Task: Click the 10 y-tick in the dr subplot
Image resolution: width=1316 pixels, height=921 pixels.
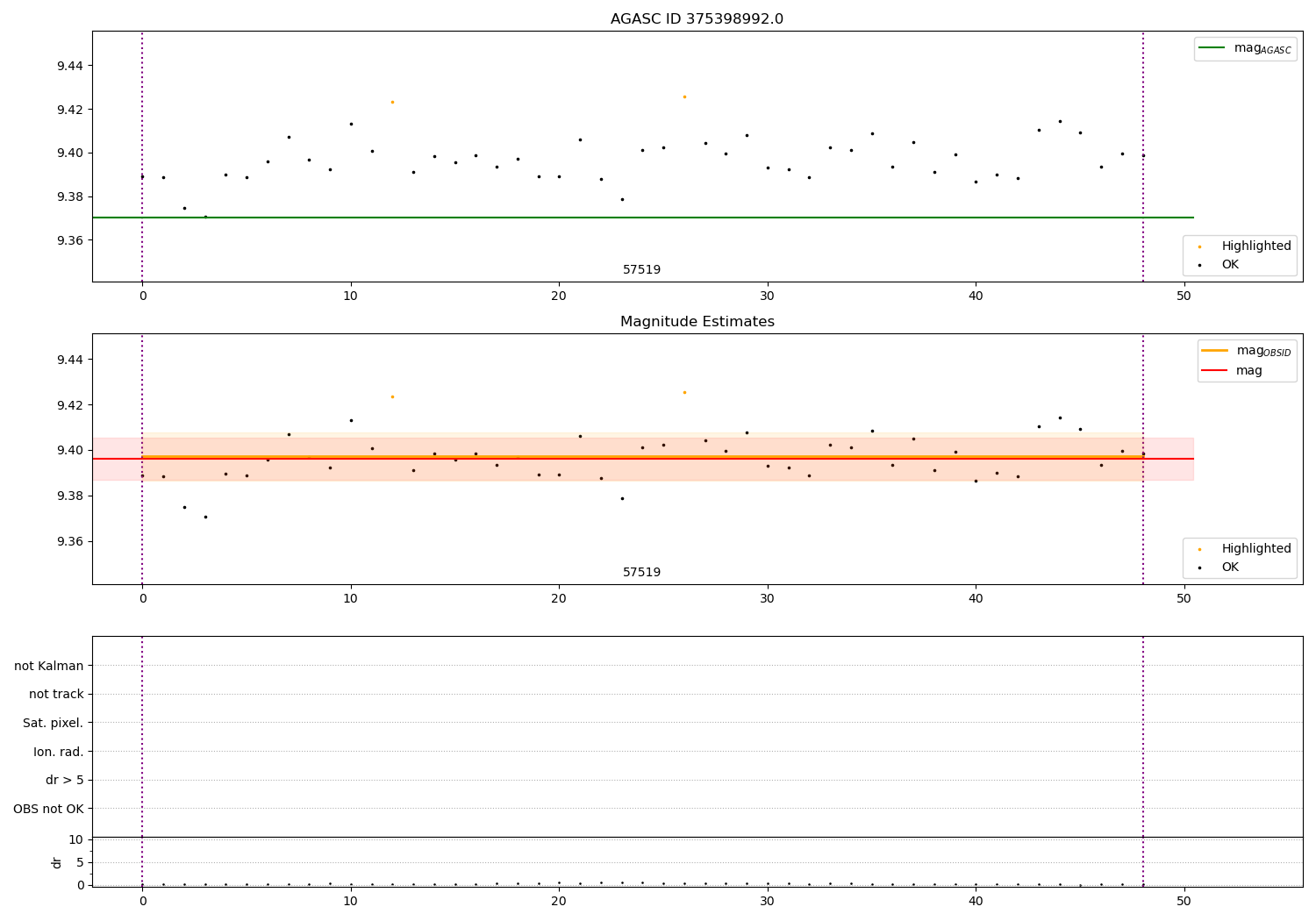Action: coord(76,840)
